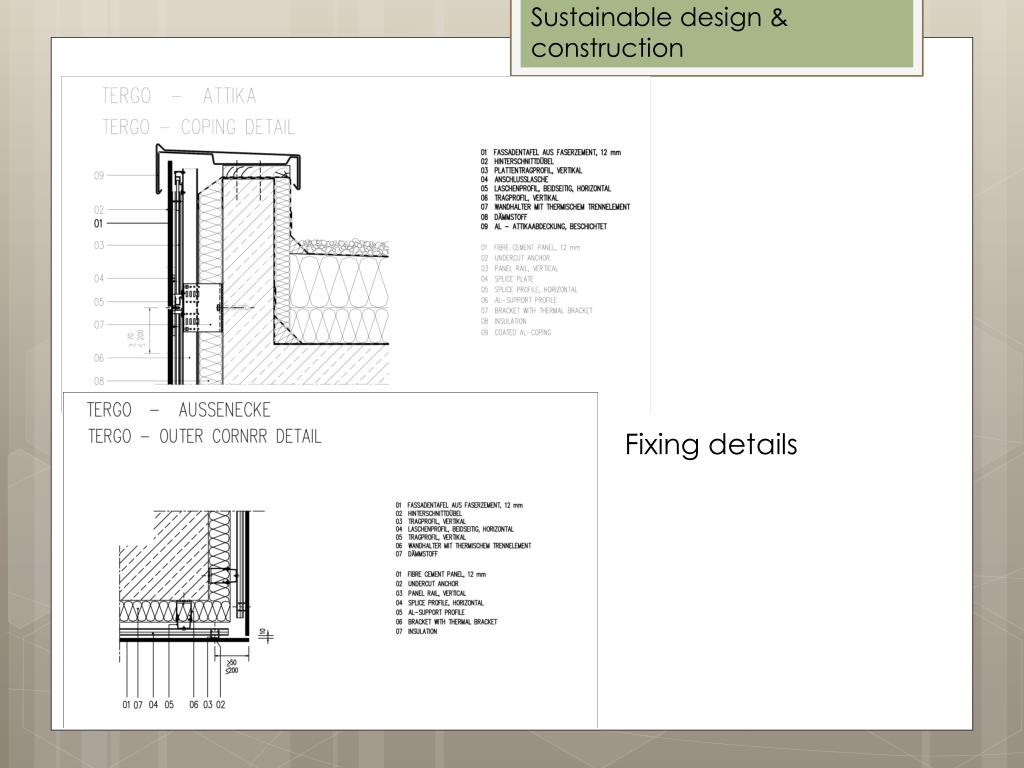Screen dimensions: 1024x768
Task: Select "08 DÄMMSTOFF" legend entry
Action: point(504,217)
